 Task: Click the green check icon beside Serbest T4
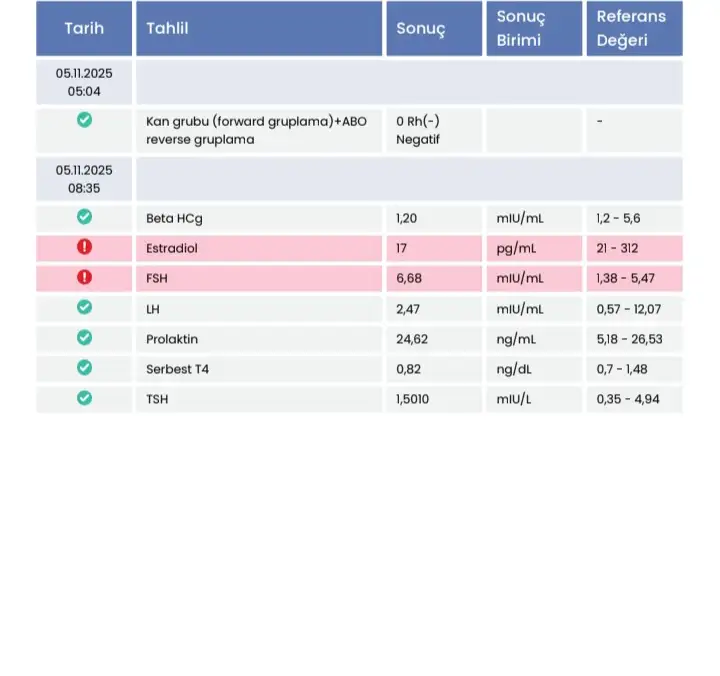click(x=84, y=368)
